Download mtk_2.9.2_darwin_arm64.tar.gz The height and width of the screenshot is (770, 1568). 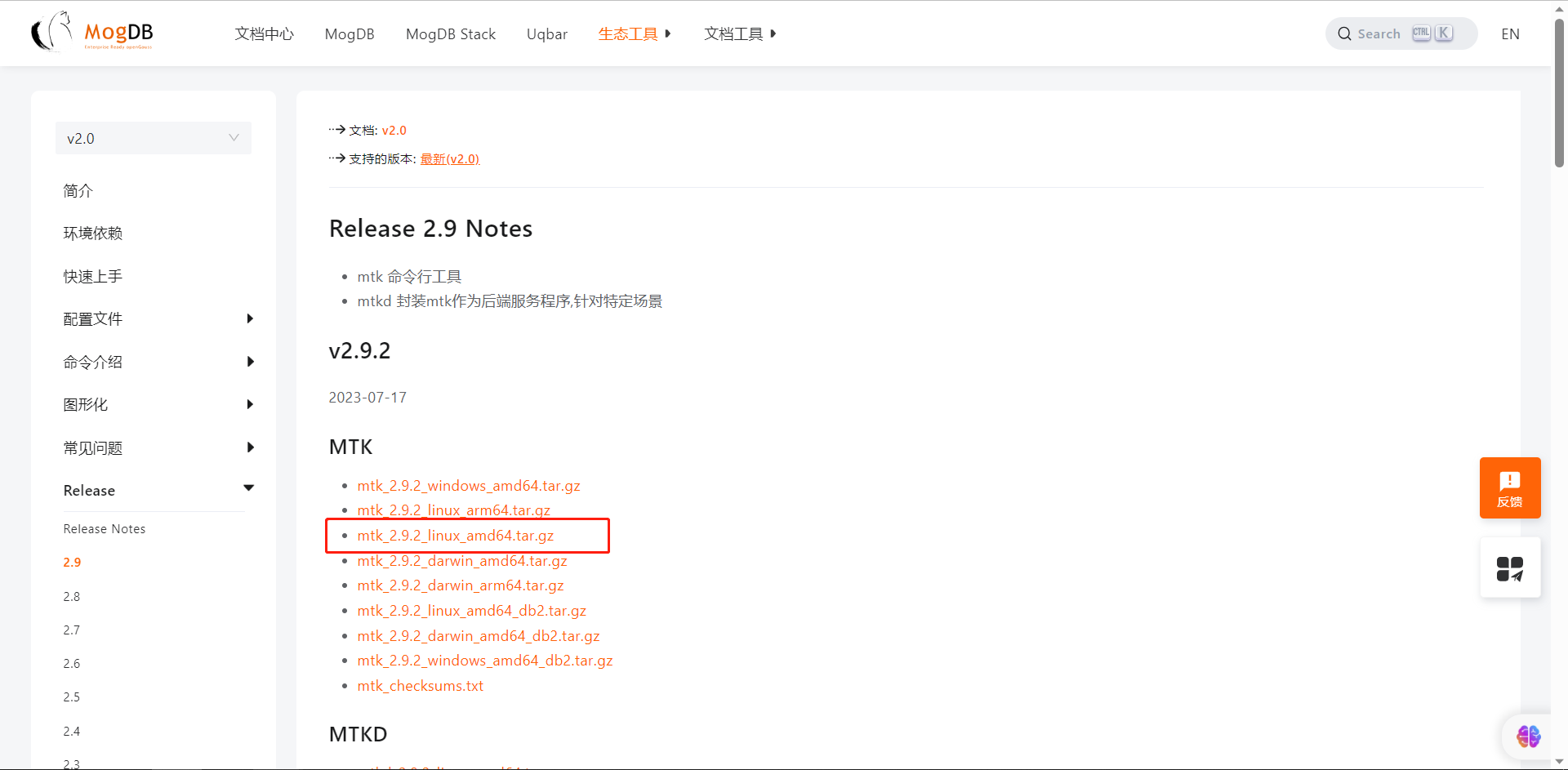461,585
